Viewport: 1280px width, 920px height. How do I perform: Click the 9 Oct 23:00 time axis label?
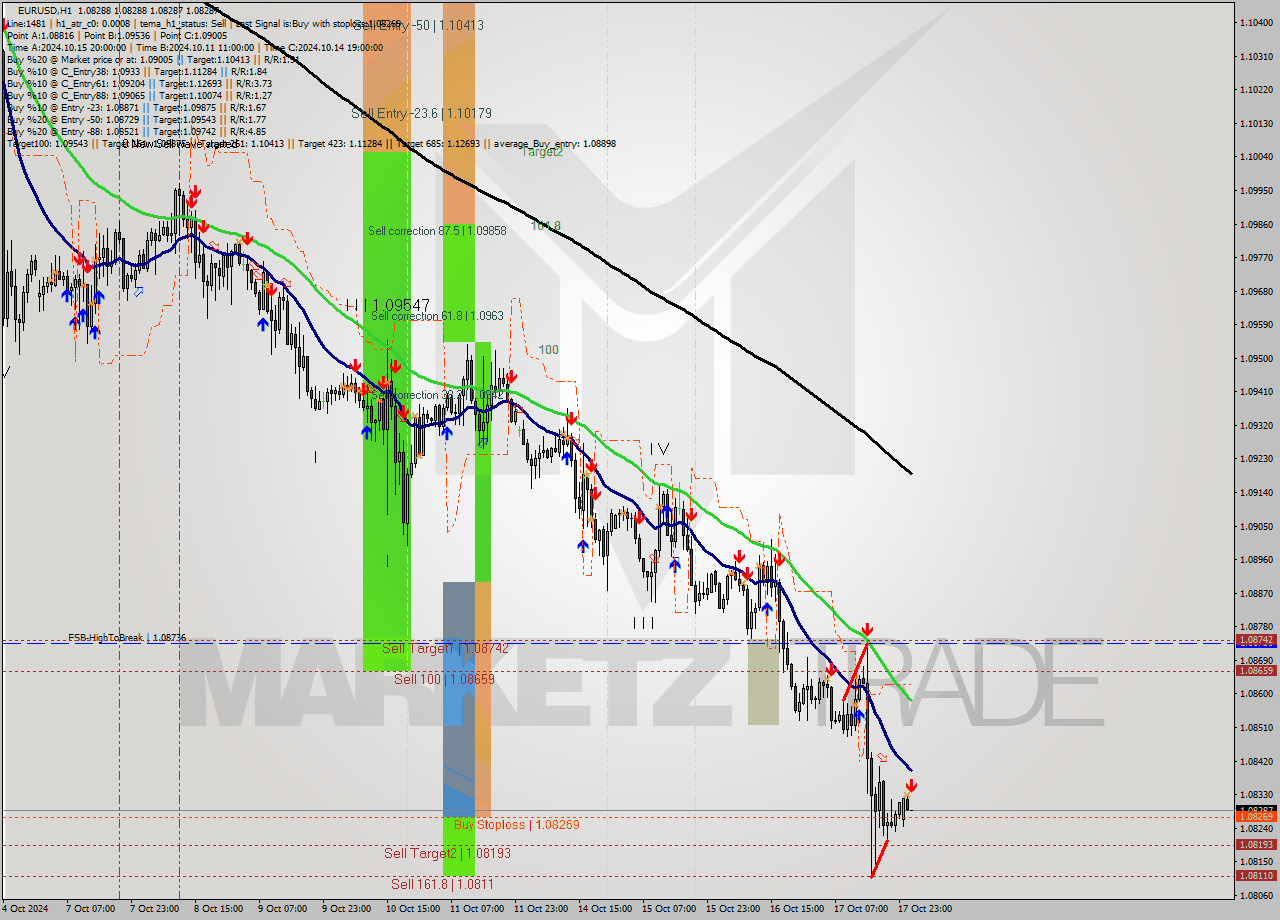pos(345,909)
